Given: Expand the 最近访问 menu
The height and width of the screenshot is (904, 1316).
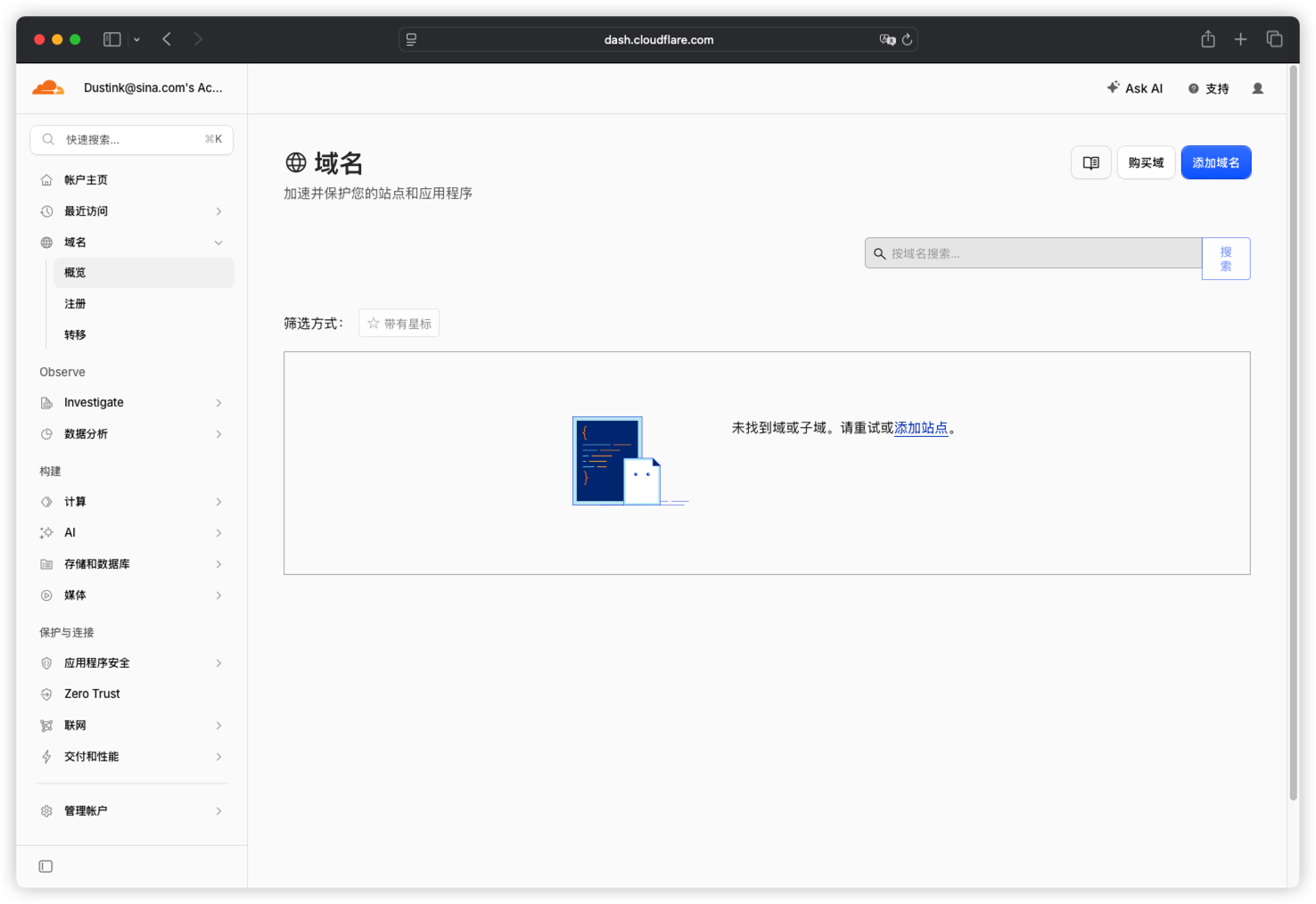Looking at the screenshot, I should point(132,211).
